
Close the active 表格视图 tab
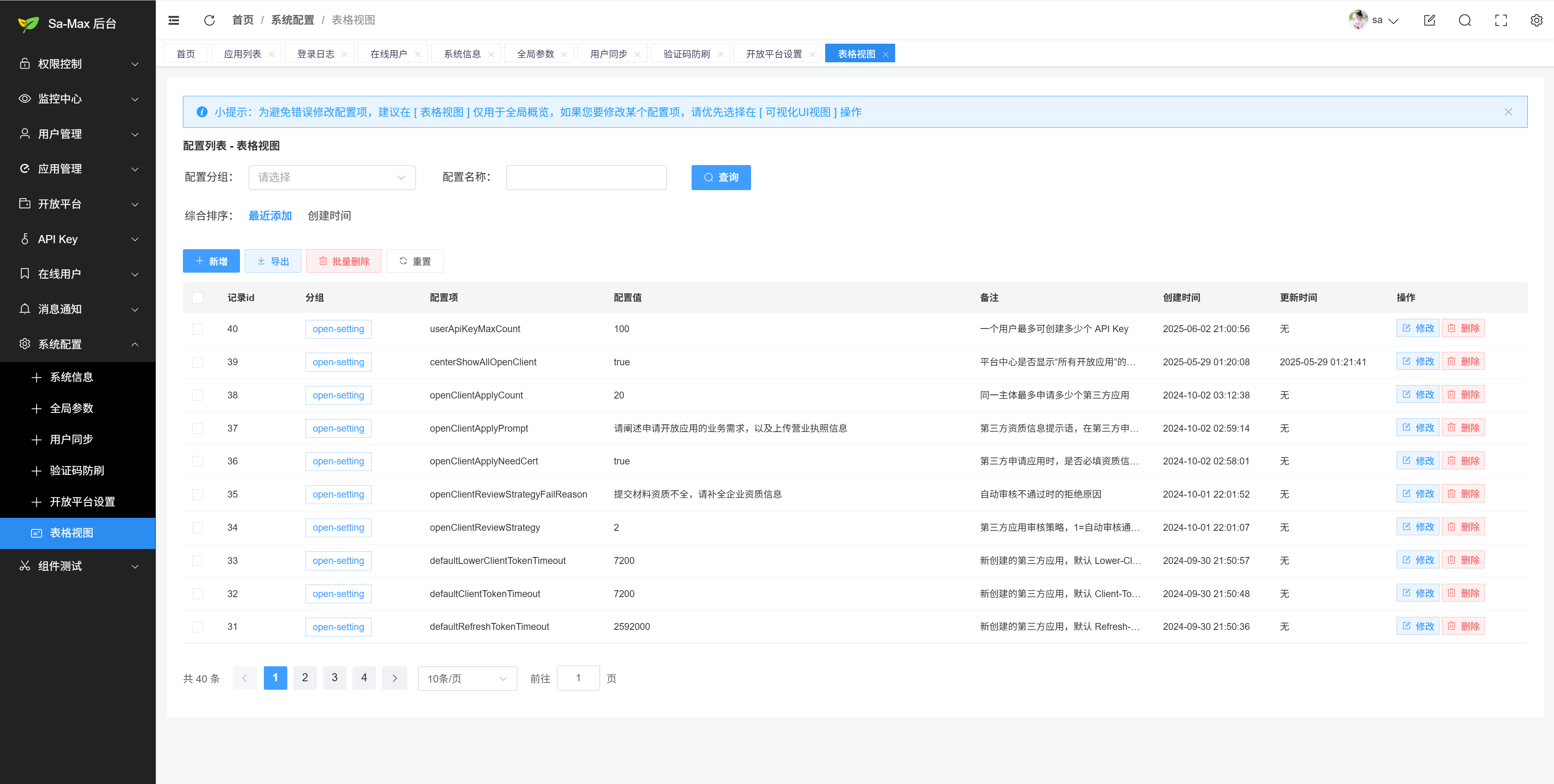coord(885,54)
